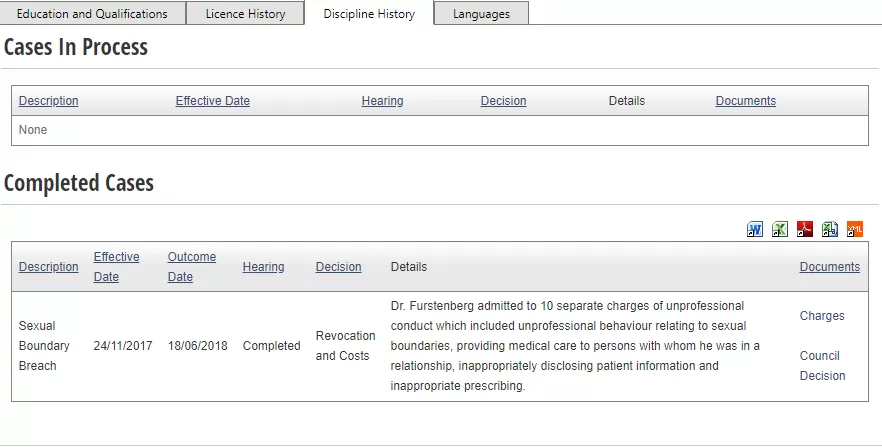Select the Languages tab
882x447 pixels.
click(482, 13)
